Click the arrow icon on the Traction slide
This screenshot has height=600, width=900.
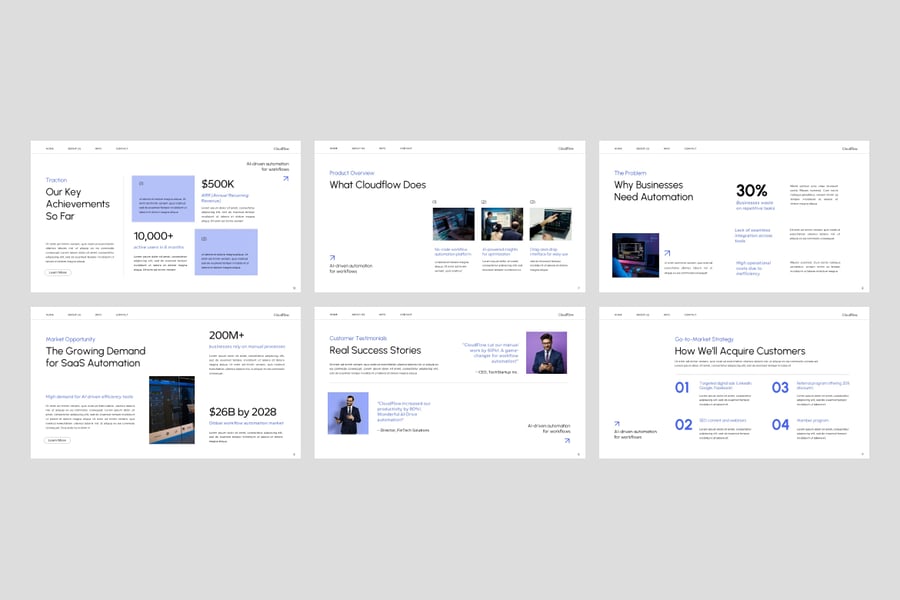[285, 179]
